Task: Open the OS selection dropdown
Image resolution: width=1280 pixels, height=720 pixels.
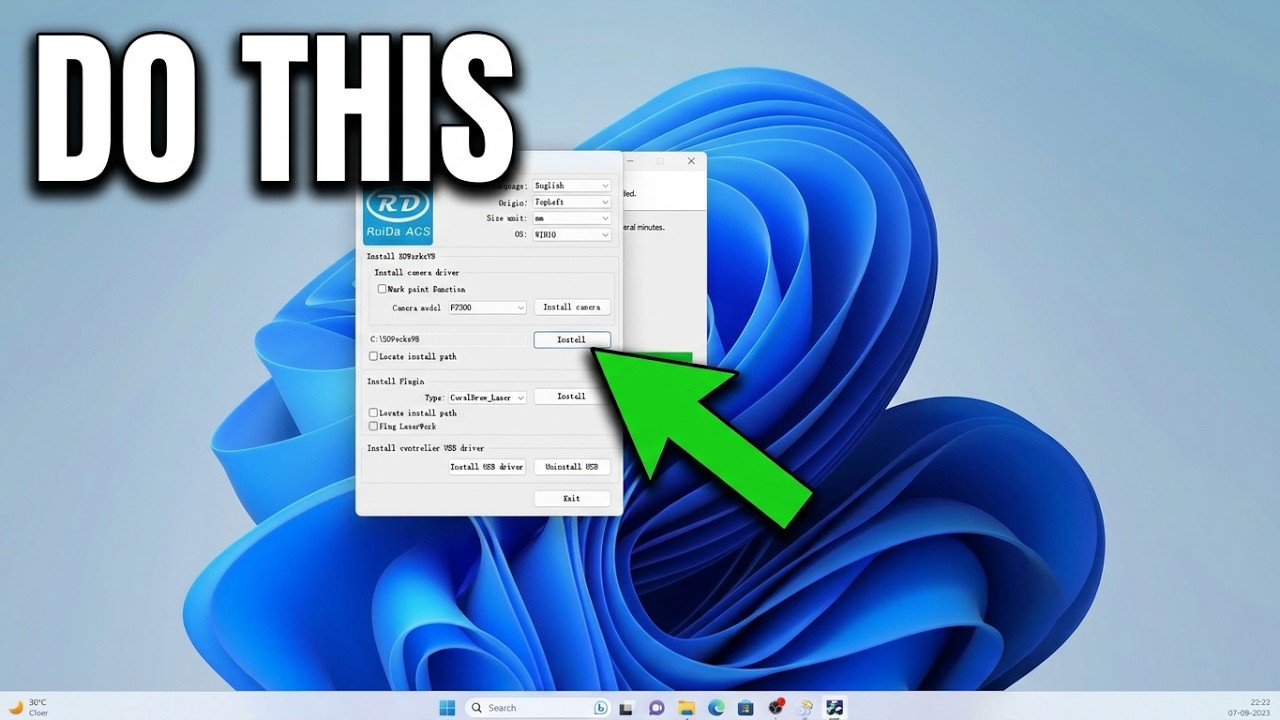Action: 571,235
